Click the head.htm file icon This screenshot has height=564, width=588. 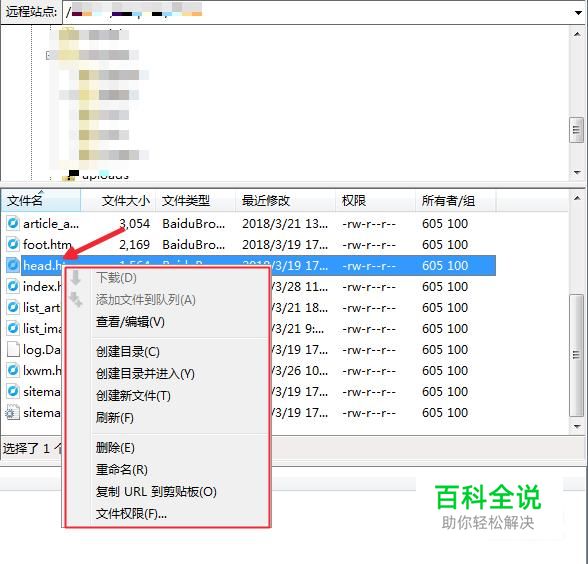(13, 266)
